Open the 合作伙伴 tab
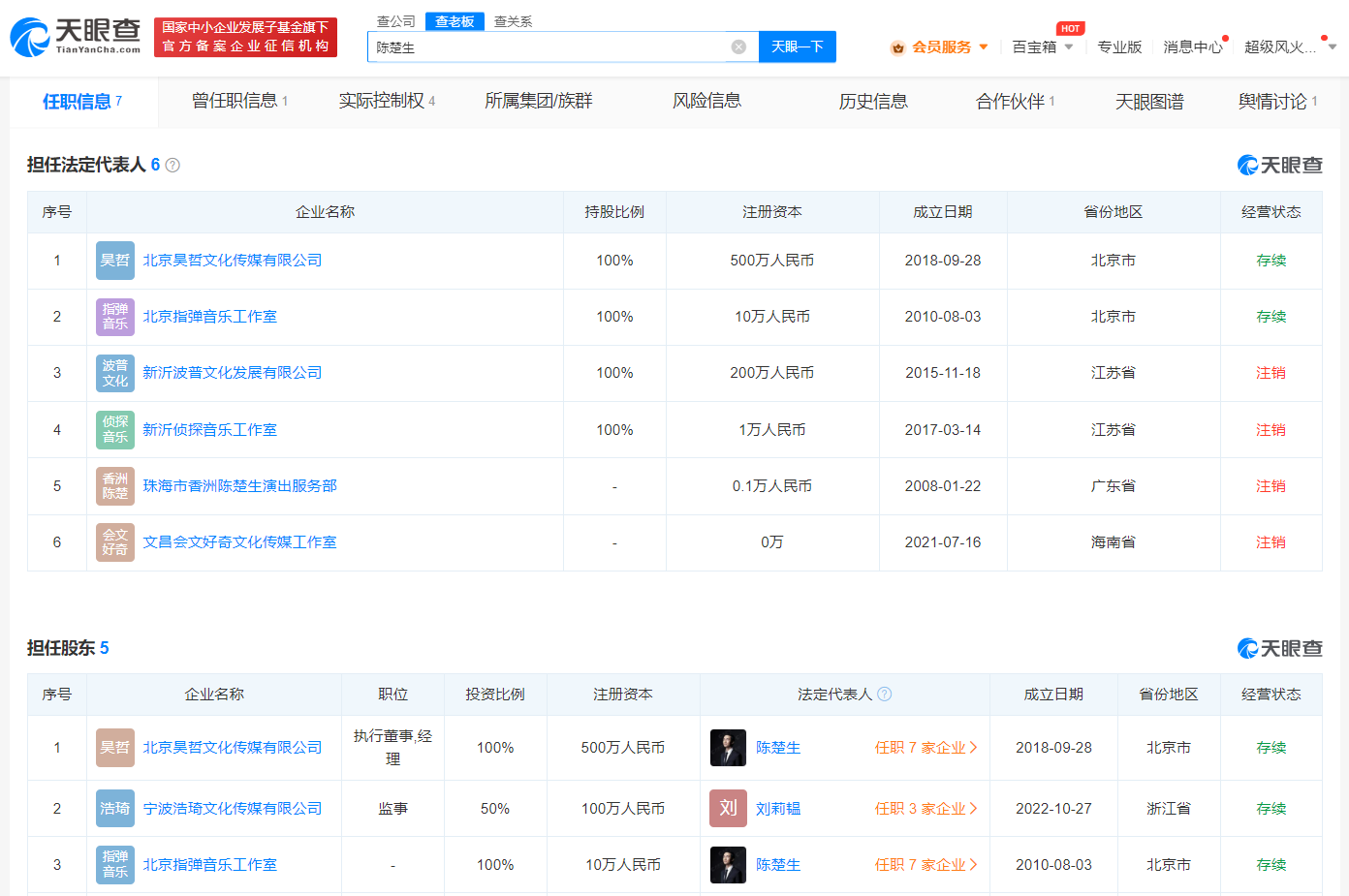 click(1016, 101)
